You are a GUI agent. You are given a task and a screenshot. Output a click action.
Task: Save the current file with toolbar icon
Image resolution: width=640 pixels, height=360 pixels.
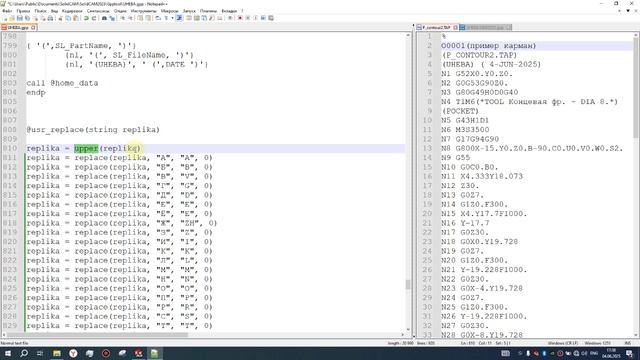pyautogui.click(x=20, y=18)
